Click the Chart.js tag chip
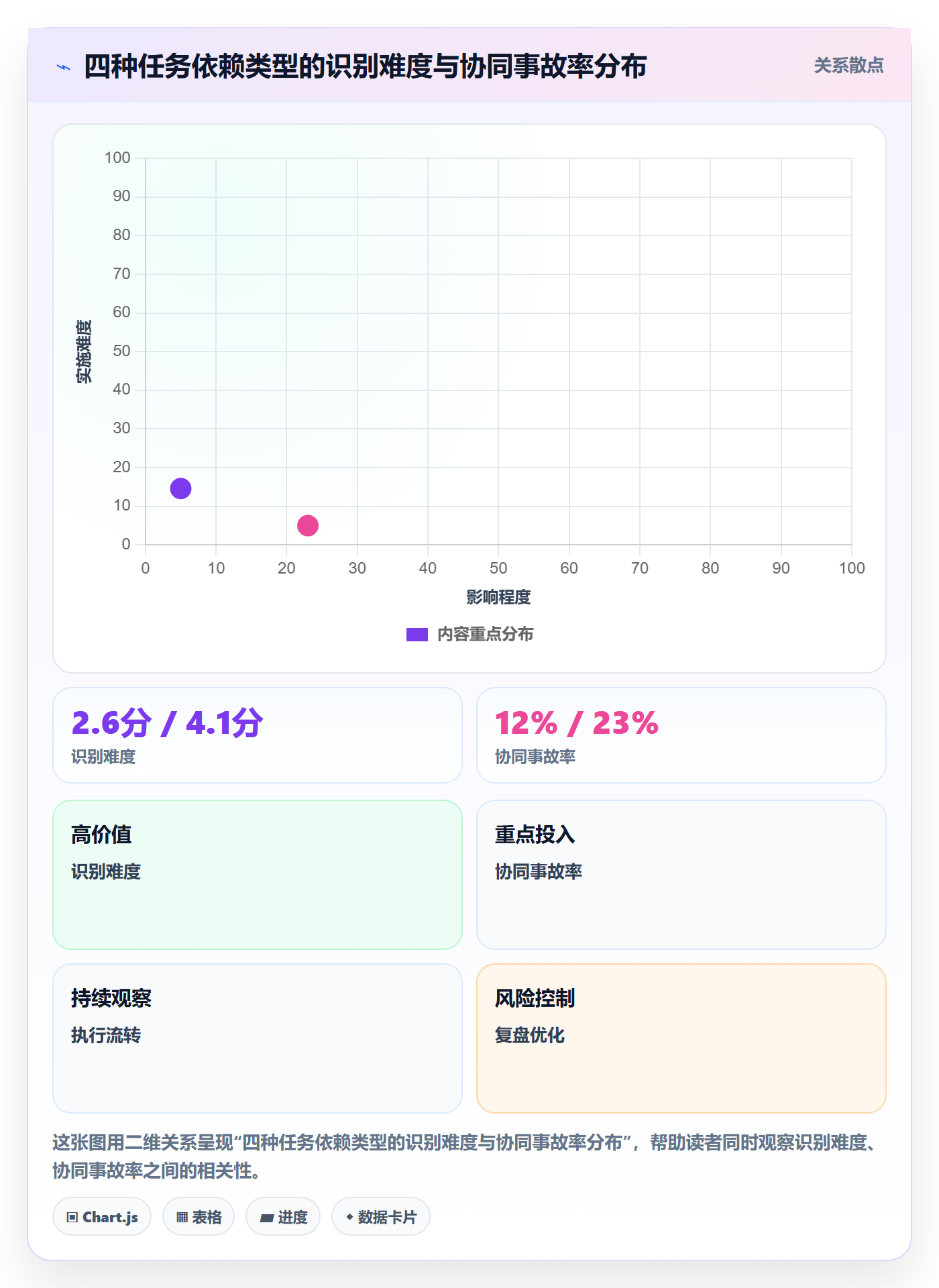 pyautogui.click(x=102, y=1217)
